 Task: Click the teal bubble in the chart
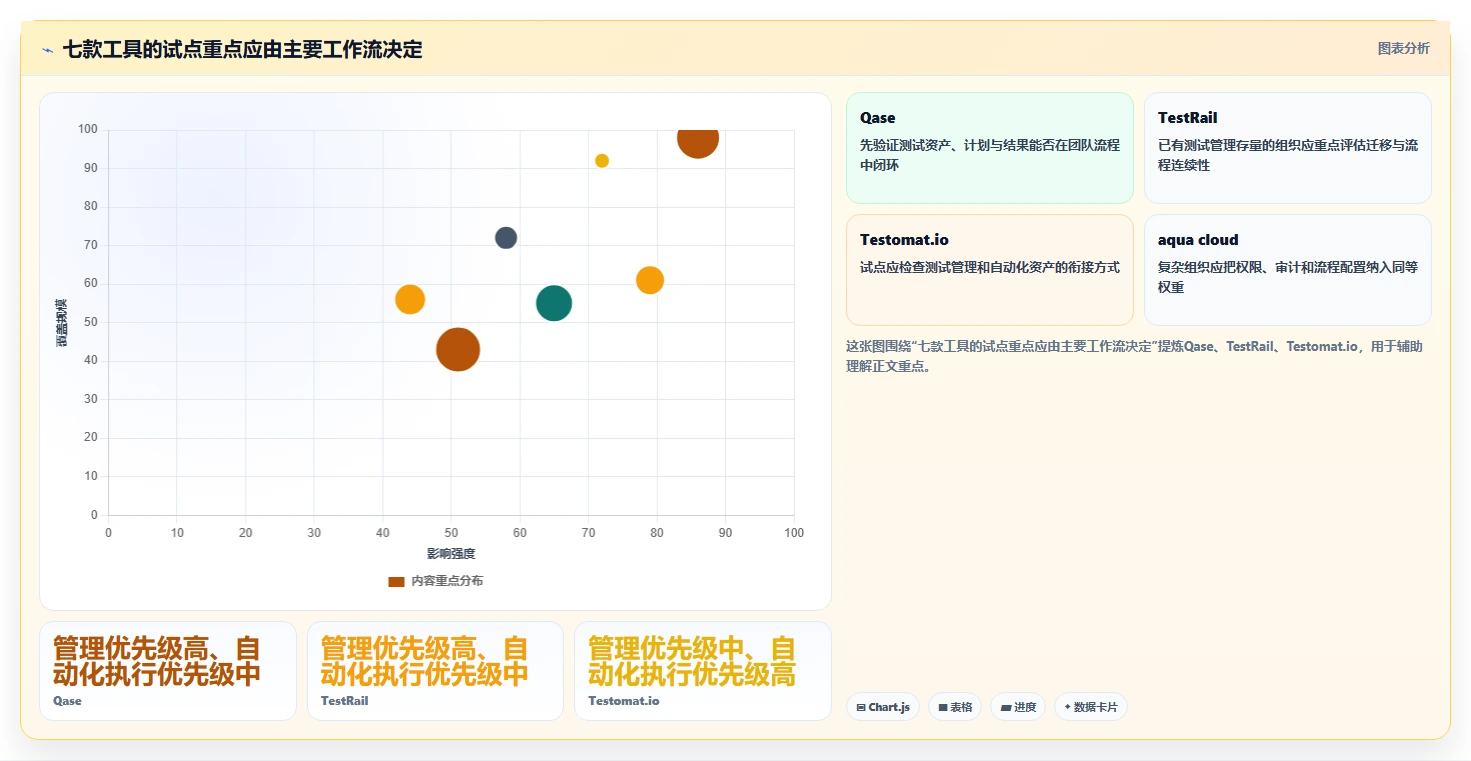(554, 303)
